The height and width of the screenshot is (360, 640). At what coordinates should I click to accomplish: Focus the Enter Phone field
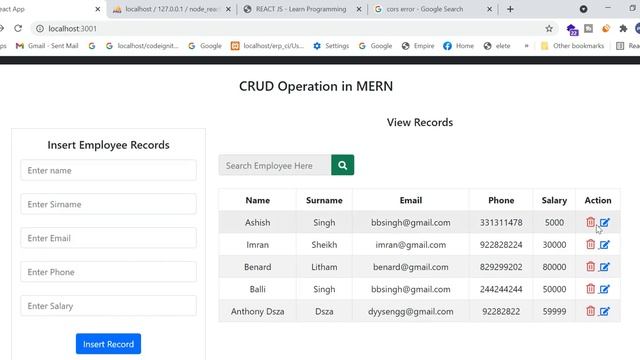coord(108,272)
